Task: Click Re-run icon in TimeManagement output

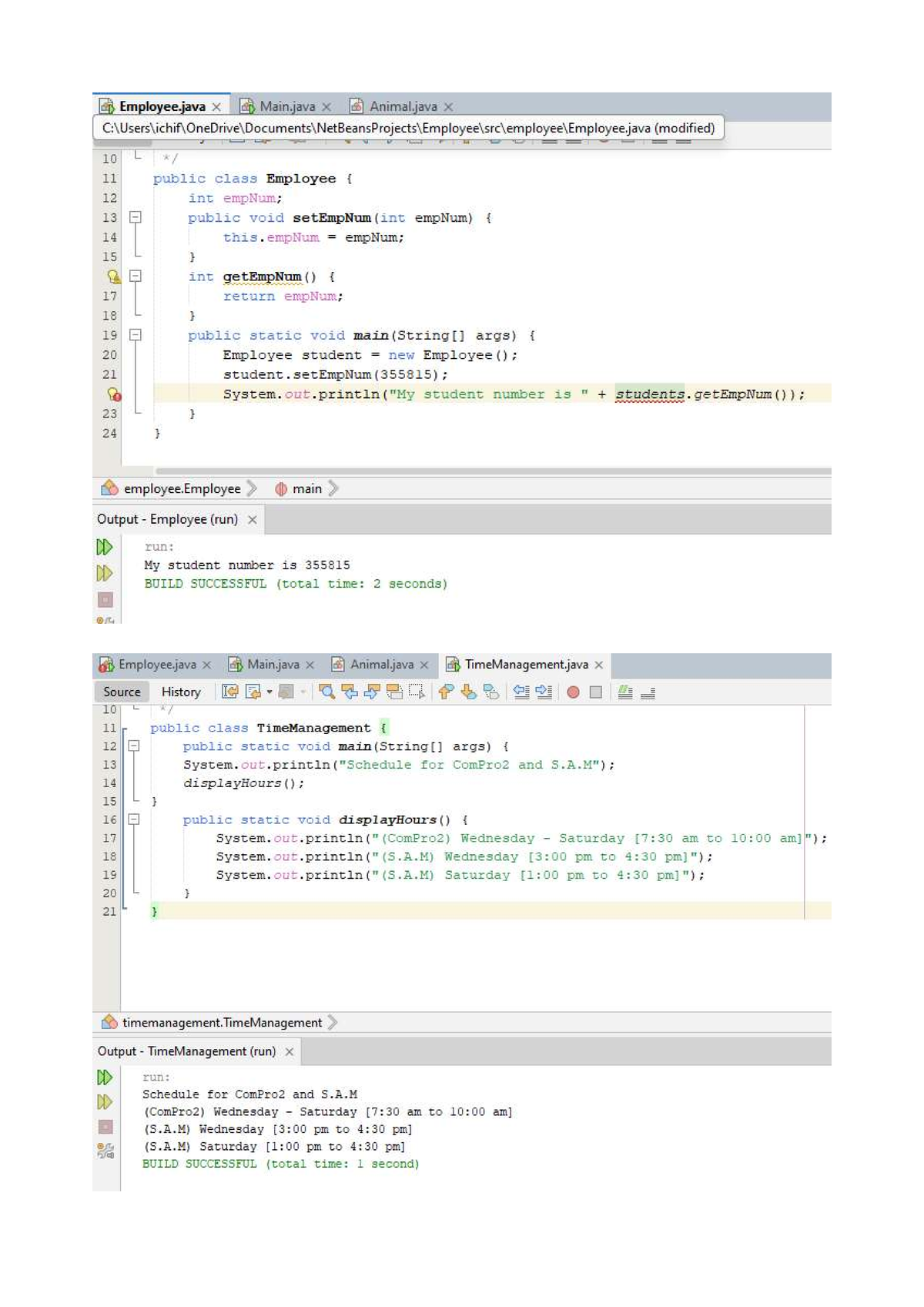Action: click(105, 1077)
